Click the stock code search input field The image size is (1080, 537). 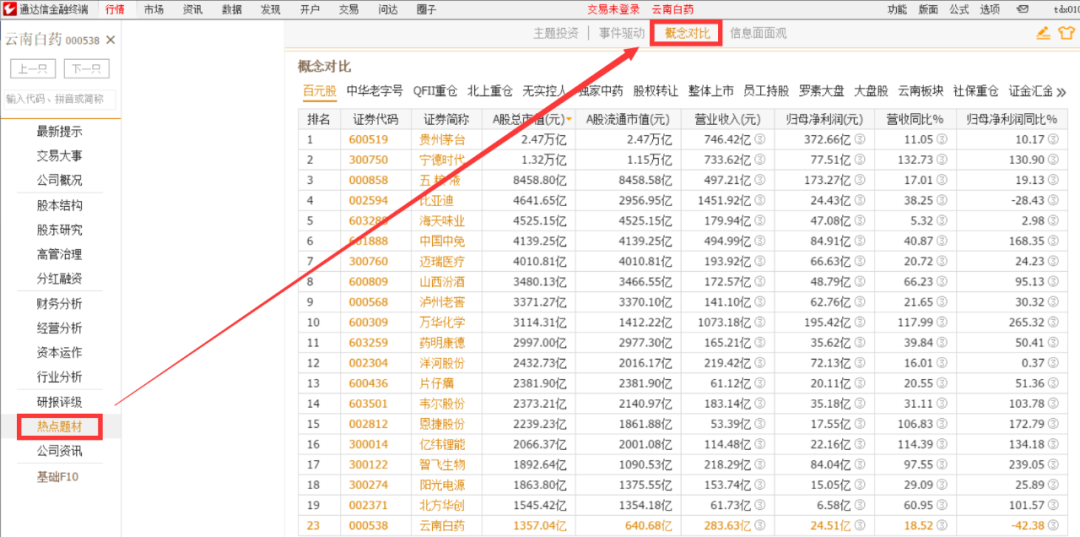point(60,99)
